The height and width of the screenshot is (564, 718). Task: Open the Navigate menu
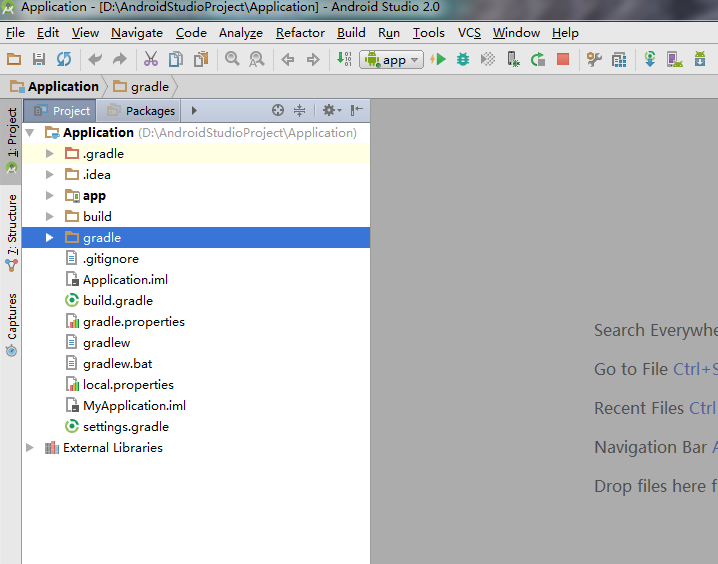click(x=137, y=33)
